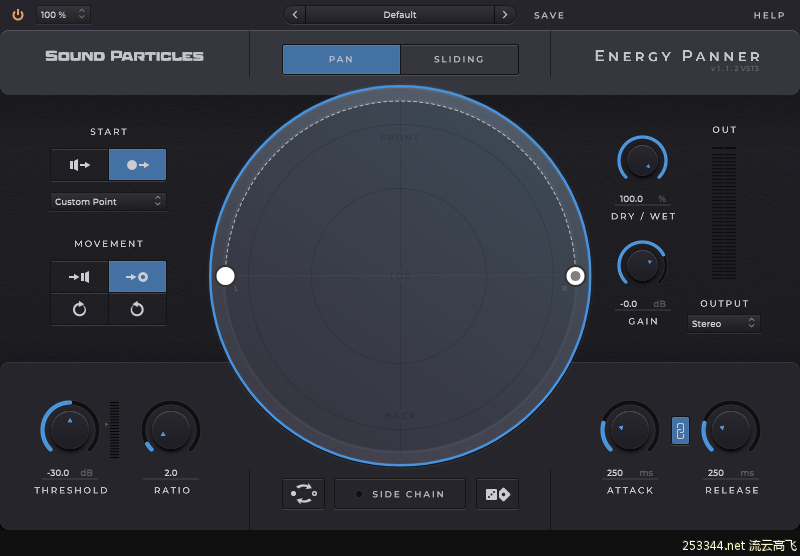Go to previous preset with left arrow

[x=294, y=15]
